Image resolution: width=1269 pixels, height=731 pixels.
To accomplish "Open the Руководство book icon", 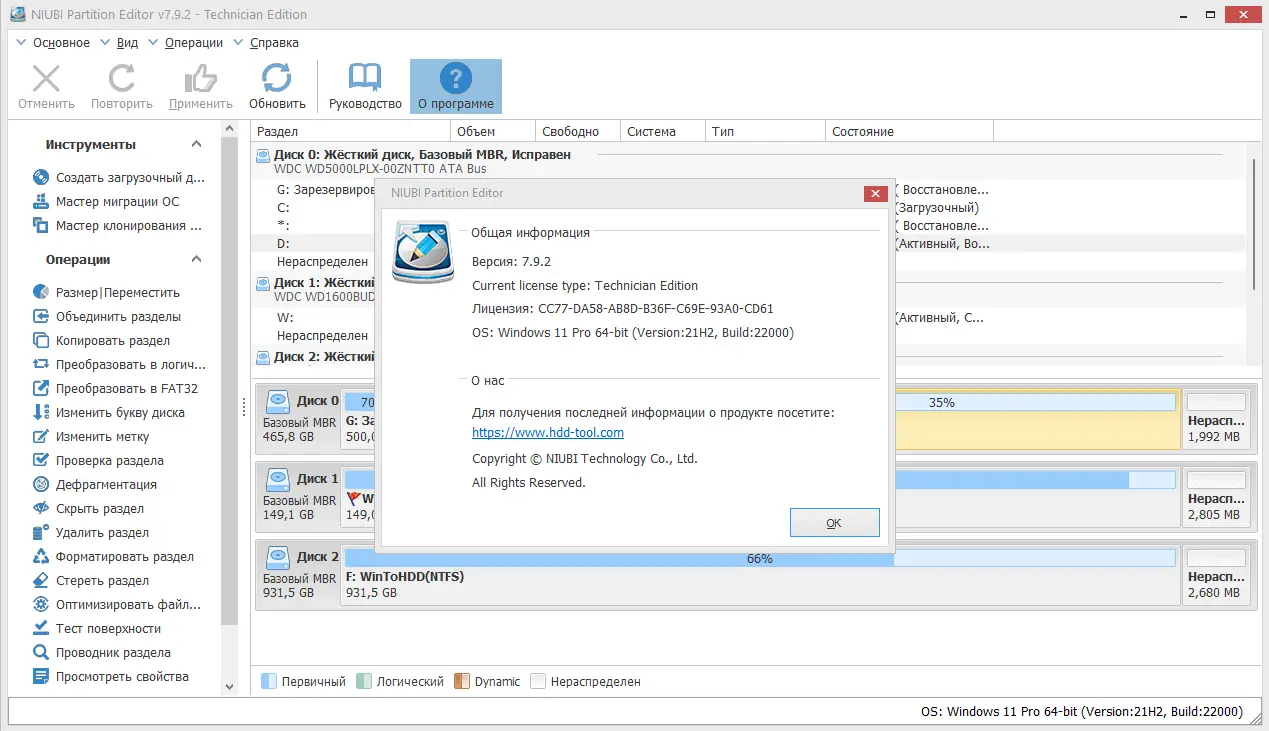I will (x=365, y=78).
